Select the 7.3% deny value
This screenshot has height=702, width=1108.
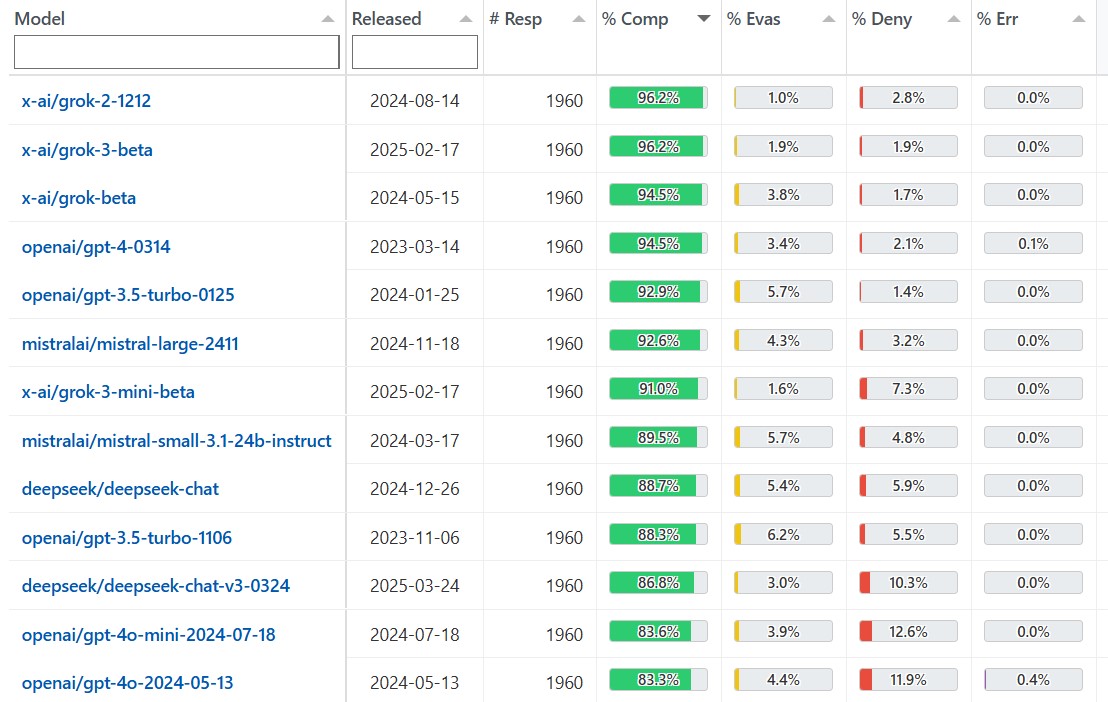pos(908,388)
